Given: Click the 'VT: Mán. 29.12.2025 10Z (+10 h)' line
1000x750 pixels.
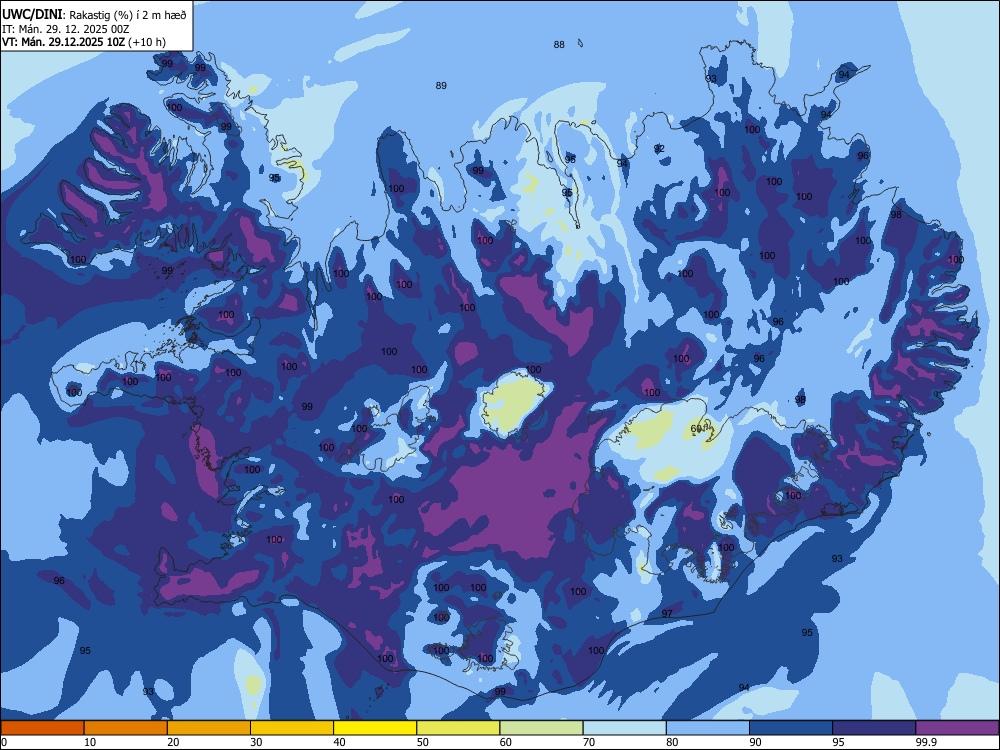Looking at the screenshot, I should point(84,42).
